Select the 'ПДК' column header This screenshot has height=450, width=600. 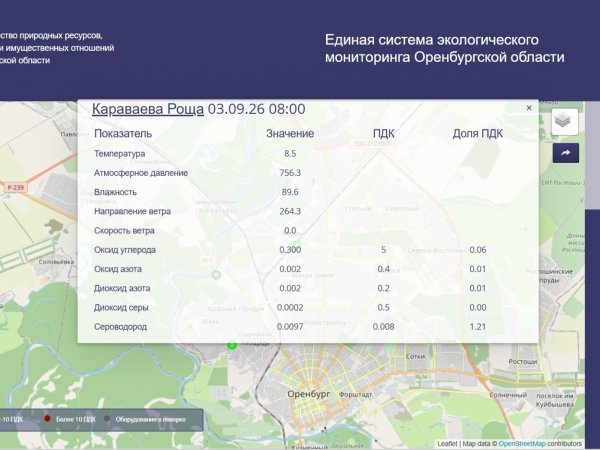tap(383, 134)
